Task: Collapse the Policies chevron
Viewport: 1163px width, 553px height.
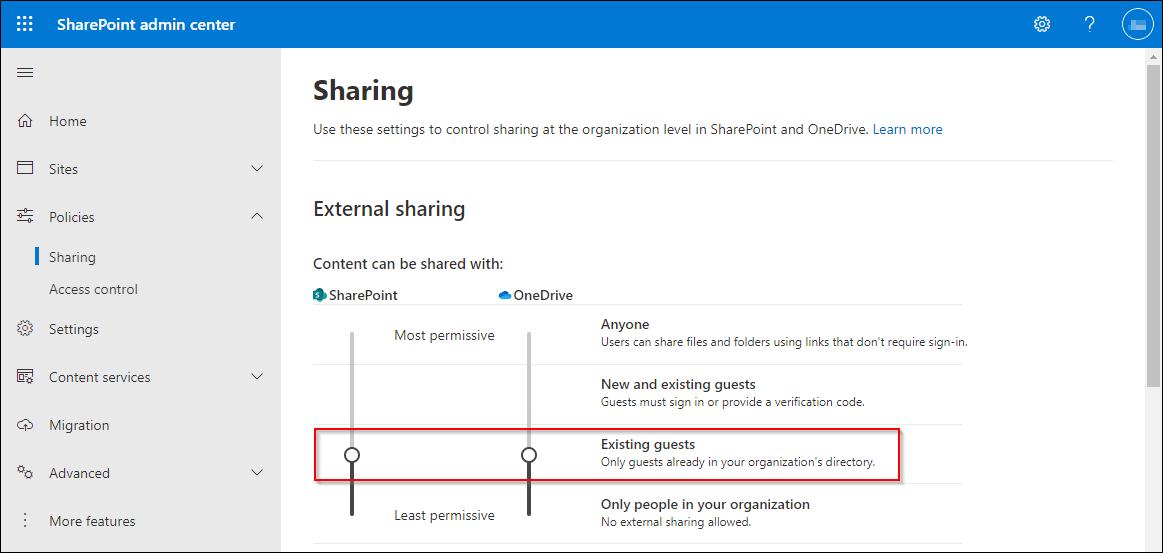Action: (x=257, y=216)
